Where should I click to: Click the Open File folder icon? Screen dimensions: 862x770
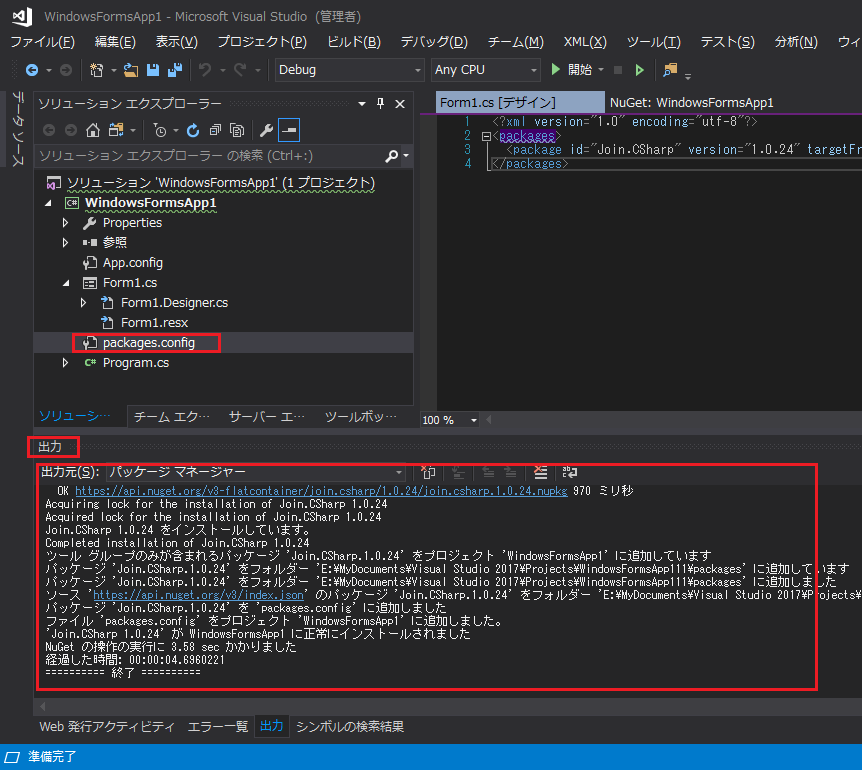tap(131, 70)
